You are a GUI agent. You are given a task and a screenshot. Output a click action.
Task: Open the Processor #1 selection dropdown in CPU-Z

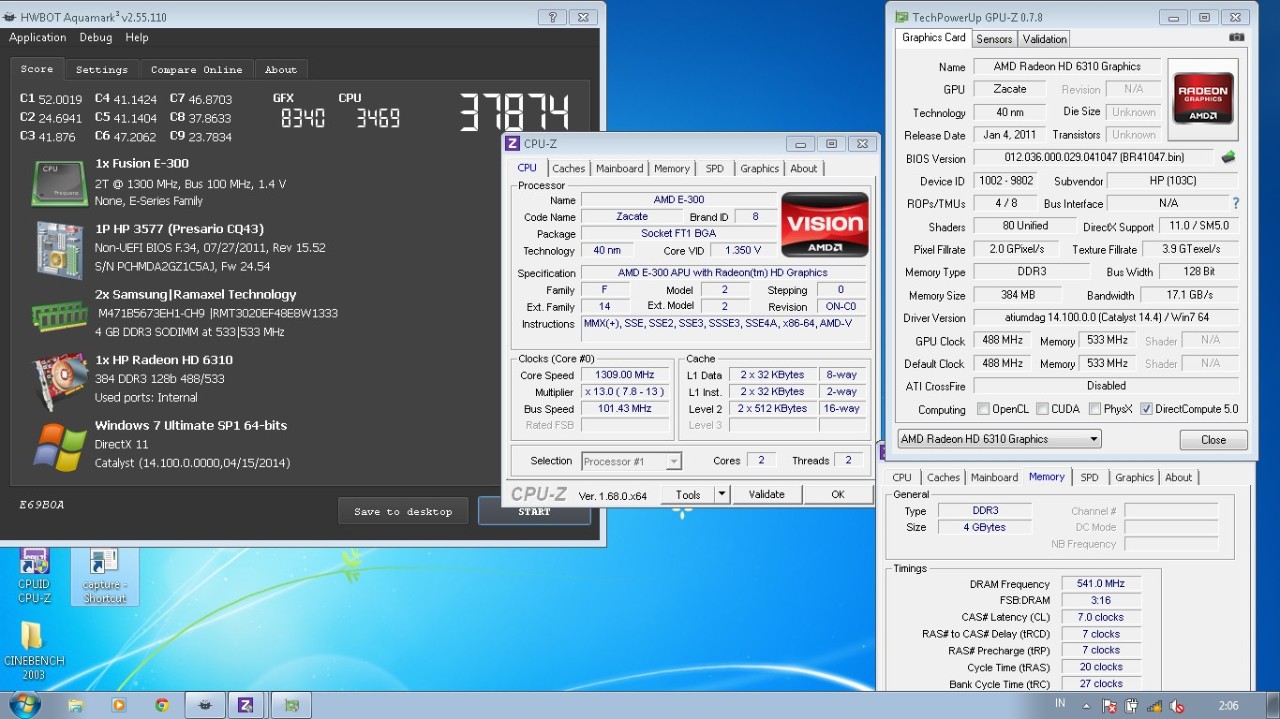[x=631, y=461]
